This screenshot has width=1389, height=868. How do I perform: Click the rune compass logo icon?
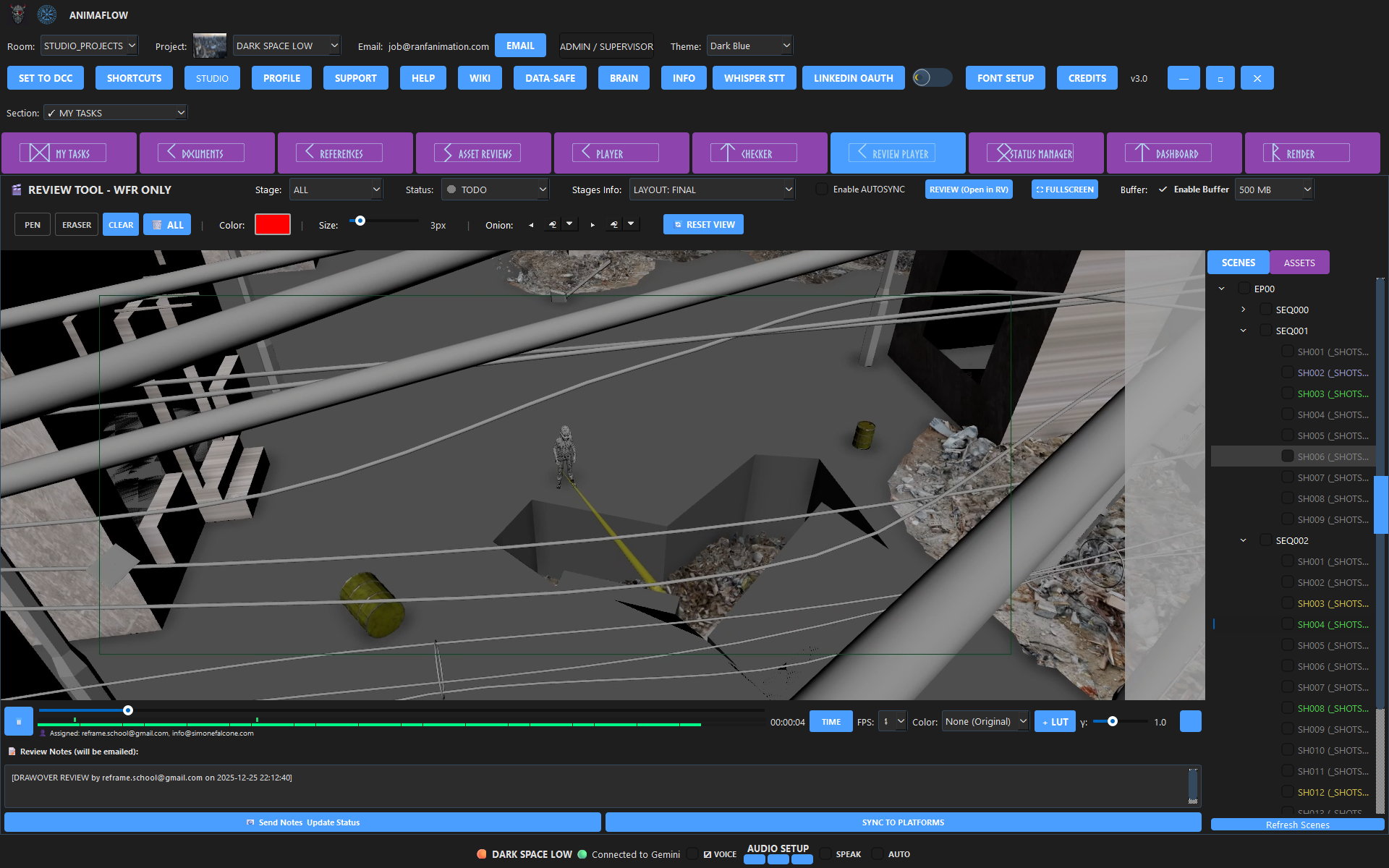pos(47,14)
